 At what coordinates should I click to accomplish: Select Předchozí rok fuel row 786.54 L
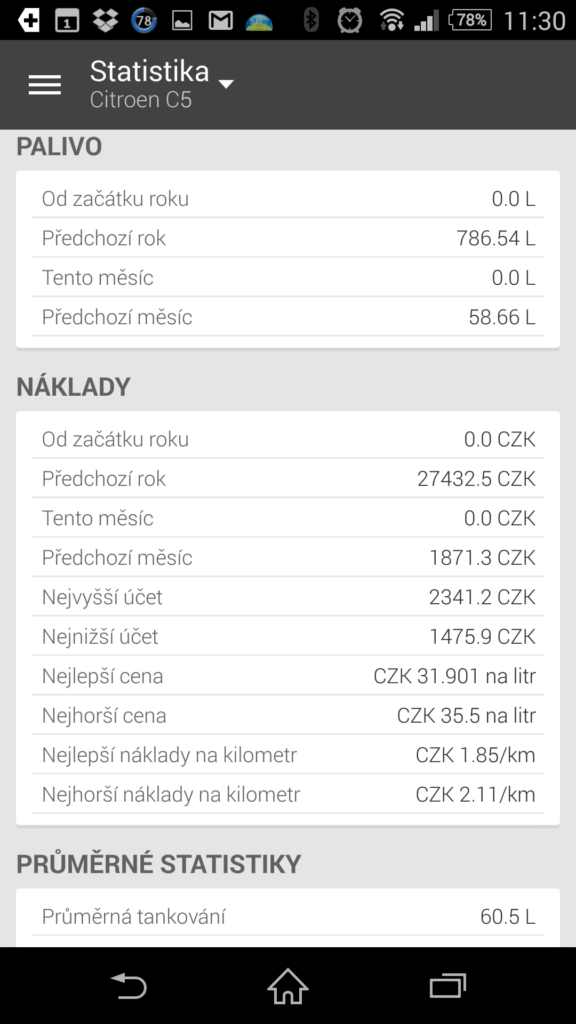[288, 238]
